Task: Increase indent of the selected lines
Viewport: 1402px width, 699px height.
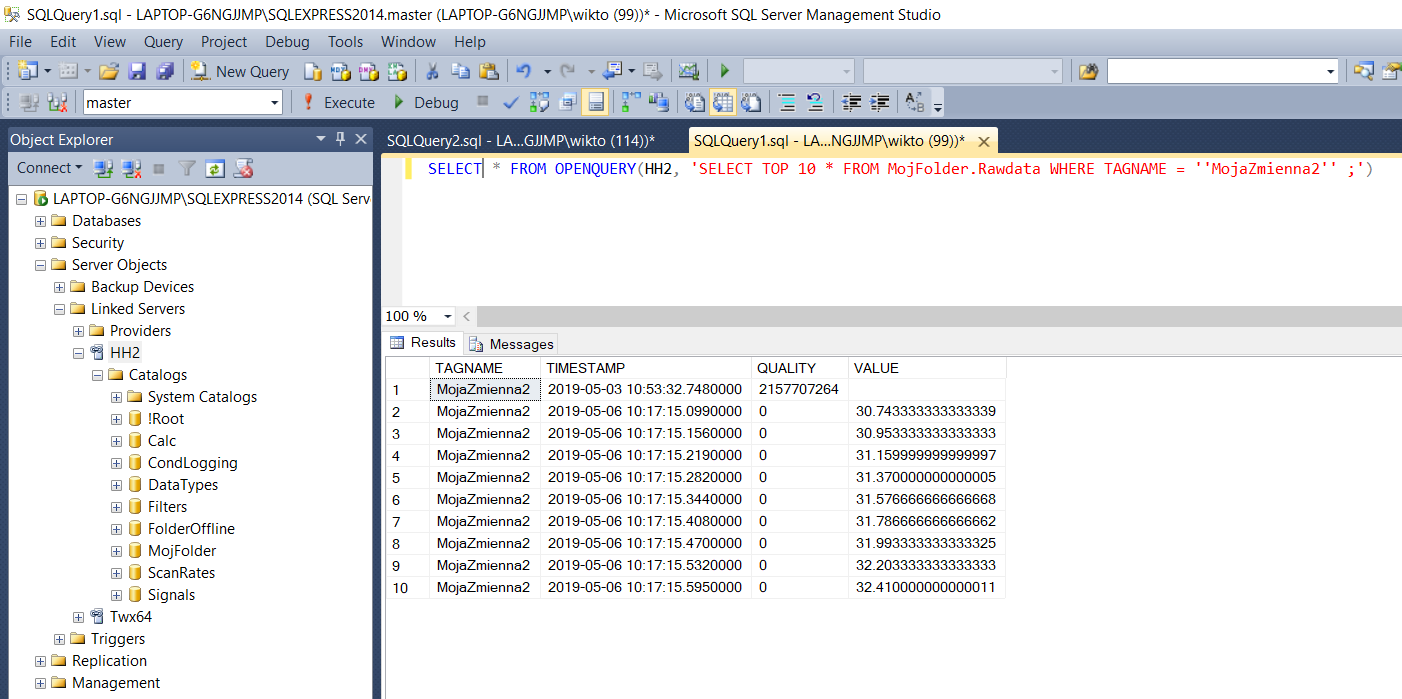Action: point(880,102)
